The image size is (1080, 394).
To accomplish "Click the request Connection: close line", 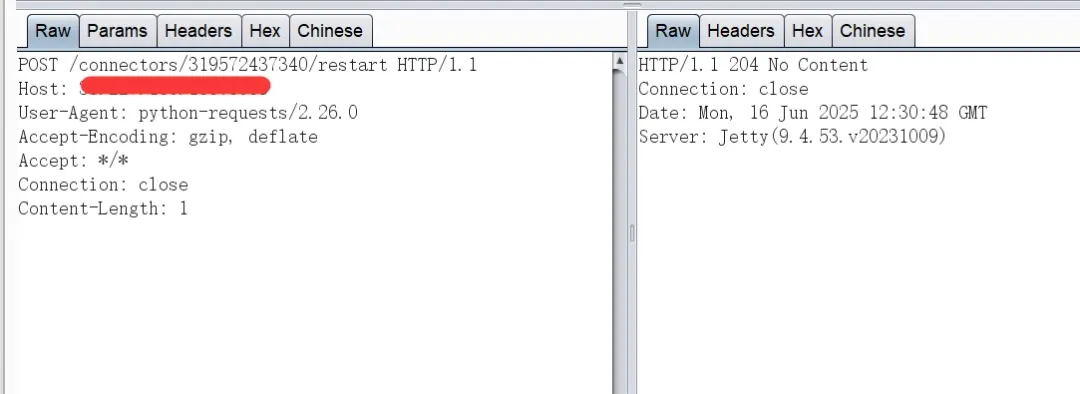I will click(103, 185).
